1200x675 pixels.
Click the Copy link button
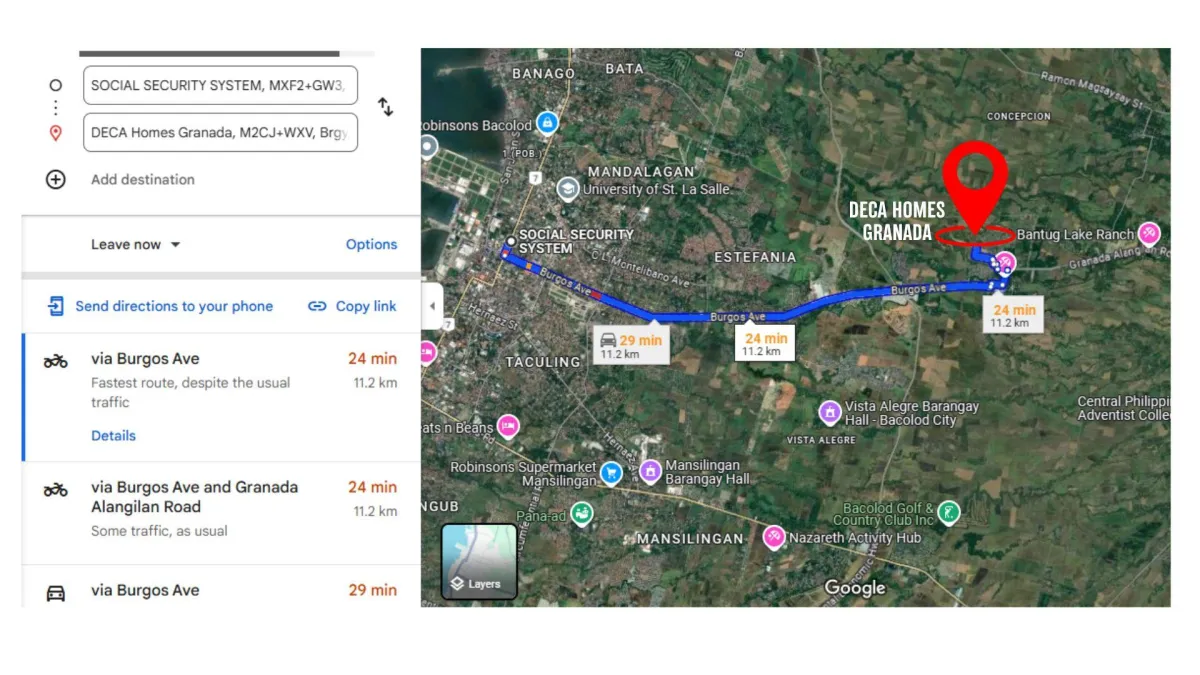pos(352,306)
